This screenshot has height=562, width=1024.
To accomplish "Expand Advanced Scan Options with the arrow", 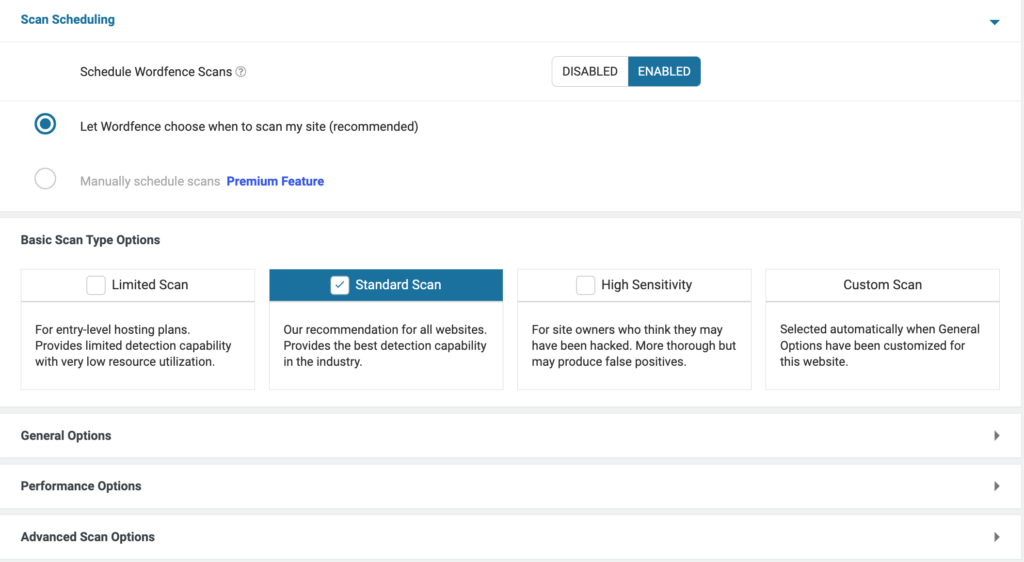I will tap(997, 537).
